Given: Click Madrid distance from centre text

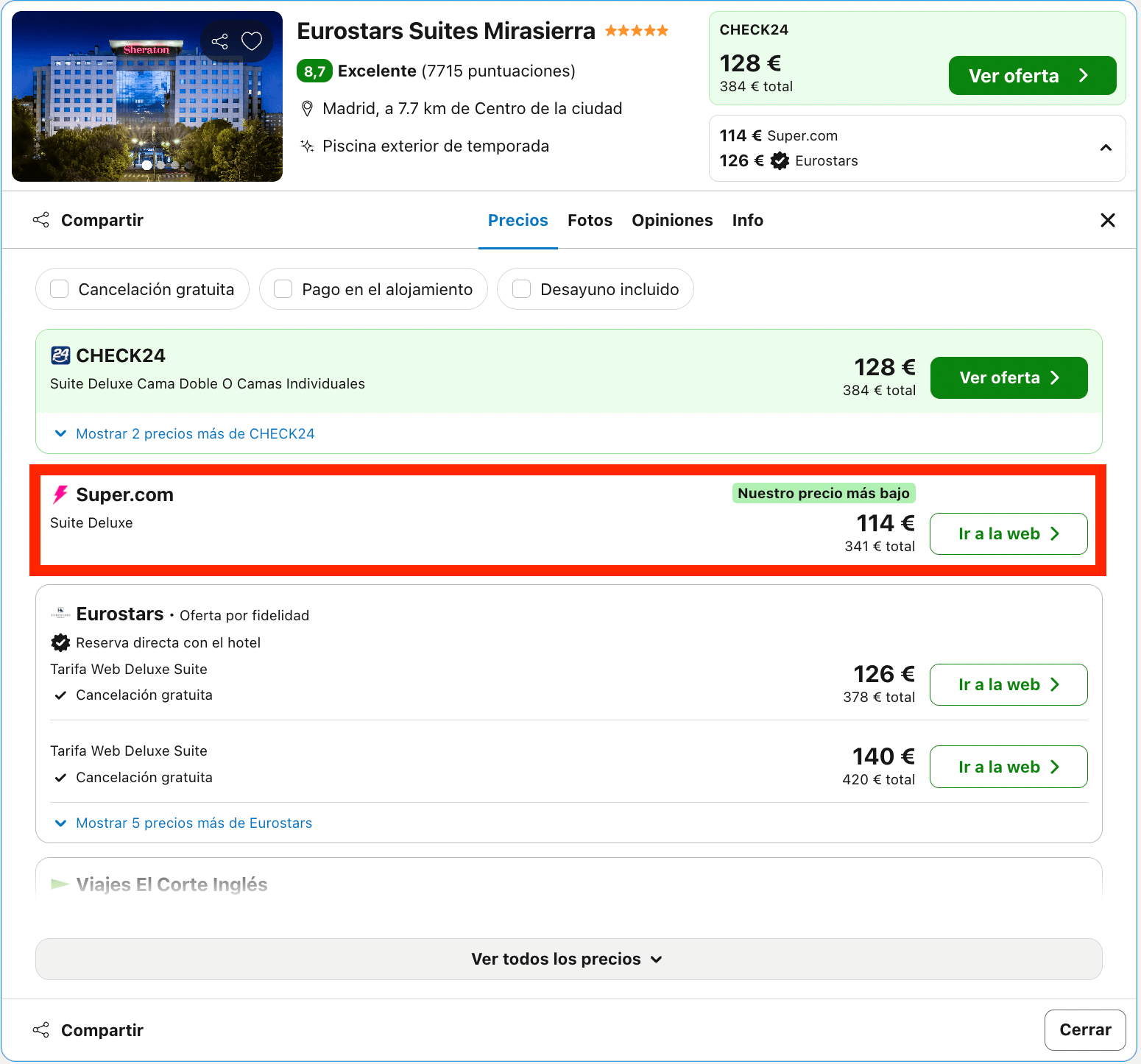Looking at the screenshot, I should click(473, 109).
